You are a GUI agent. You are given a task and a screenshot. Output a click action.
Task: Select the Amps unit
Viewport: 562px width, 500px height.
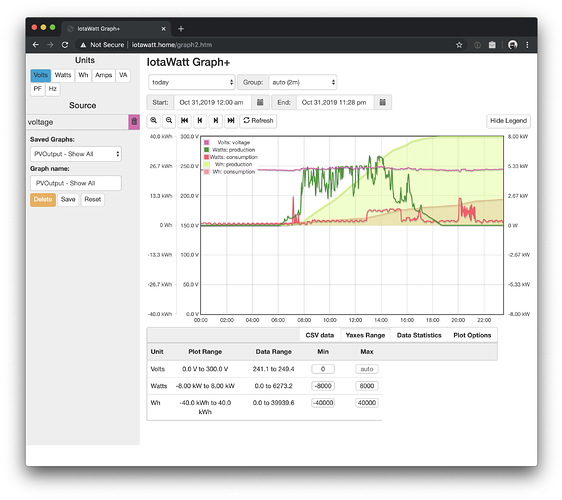pos(104,75)
